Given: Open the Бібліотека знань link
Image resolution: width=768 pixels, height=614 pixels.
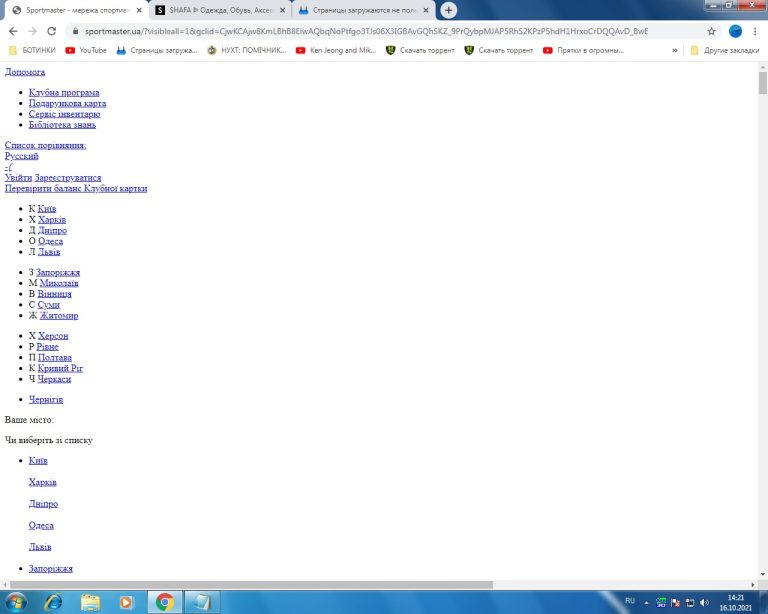Looking at the screenshot, I should (x=62, y=125).
